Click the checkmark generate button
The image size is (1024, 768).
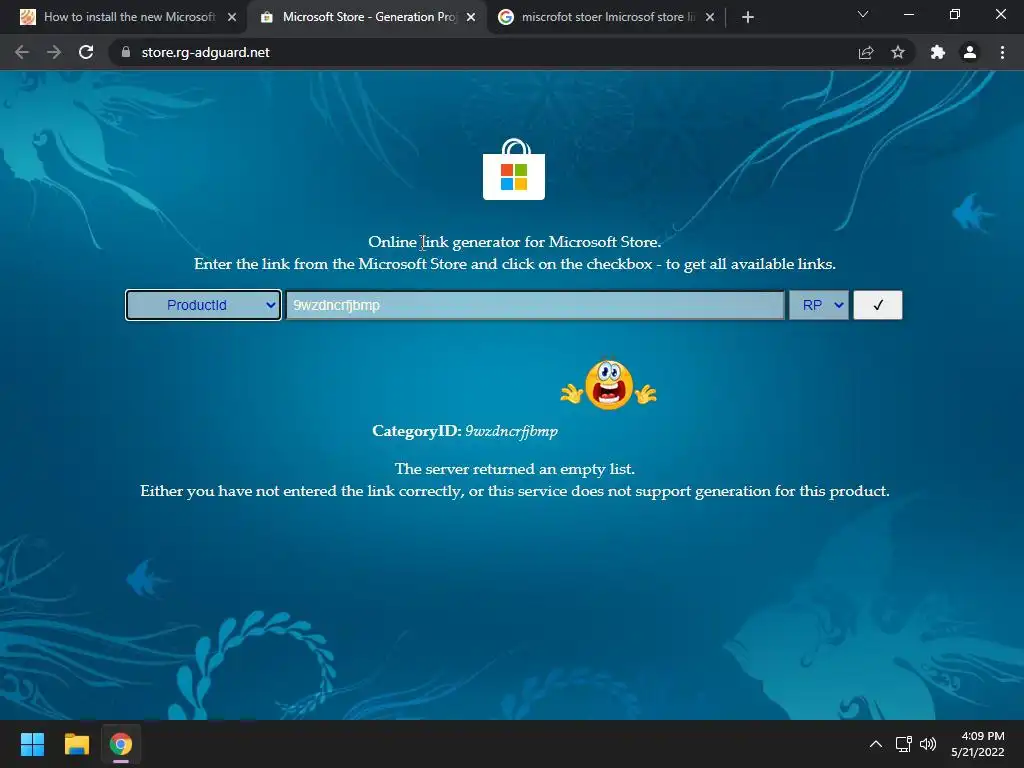tap(878, 305)
